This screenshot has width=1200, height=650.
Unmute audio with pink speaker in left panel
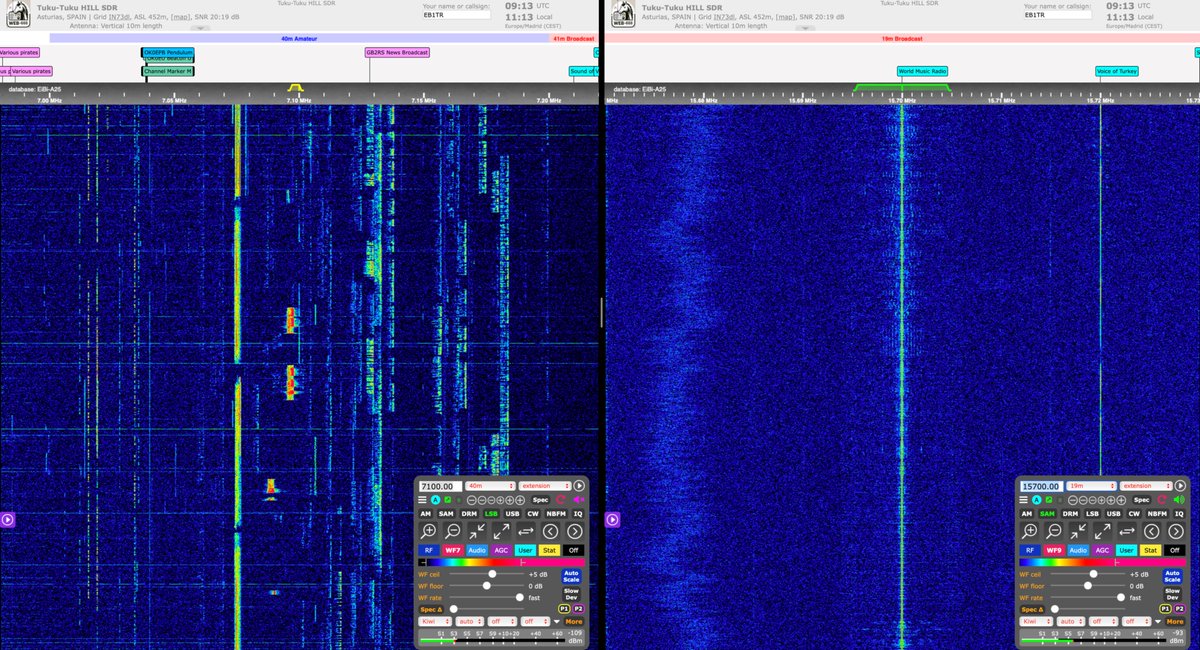pos(579,500)
